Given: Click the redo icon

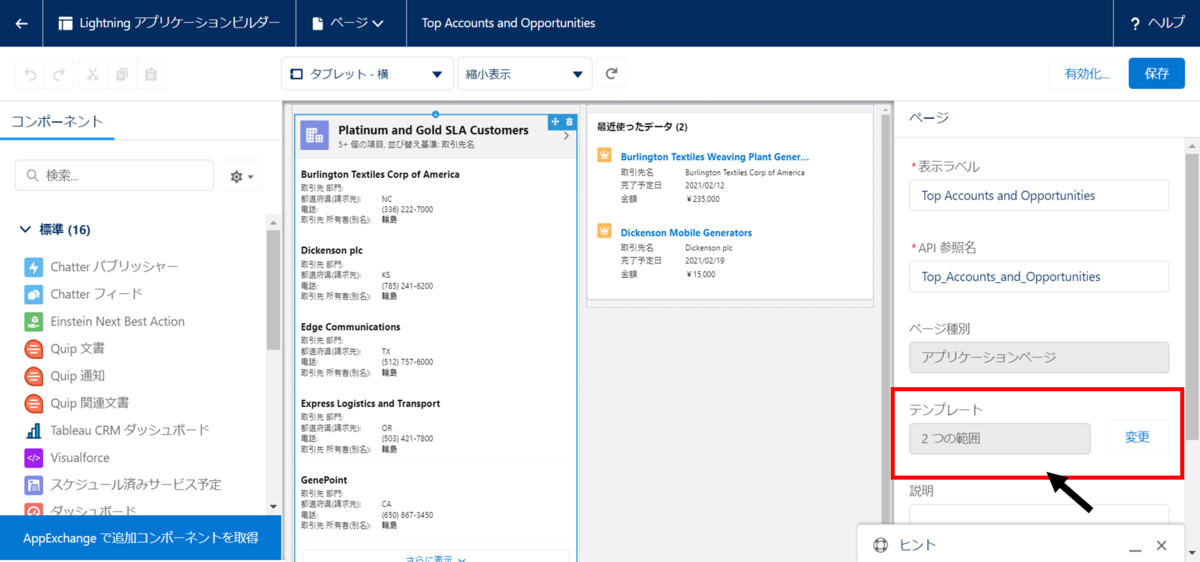Looking at the screenshot, I should (59, 74).
